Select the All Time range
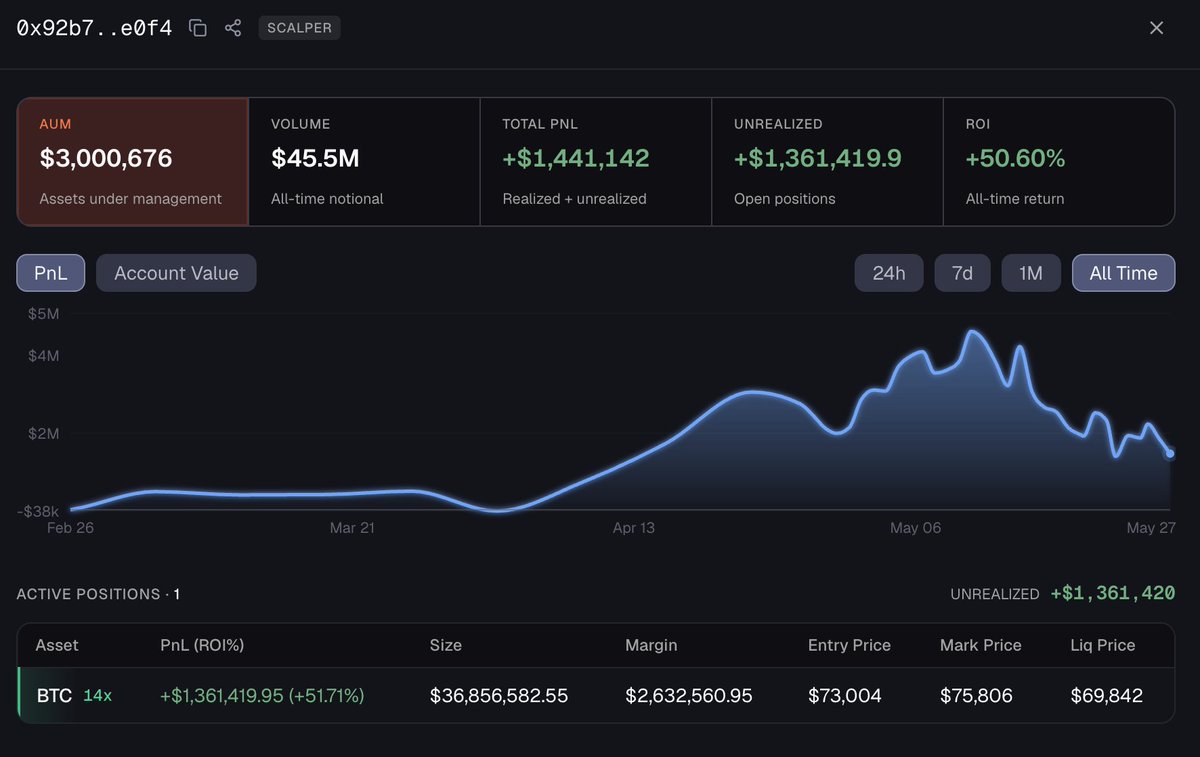The width and height of the screenshot is (1200, 757). click(x=1123, y=273)
